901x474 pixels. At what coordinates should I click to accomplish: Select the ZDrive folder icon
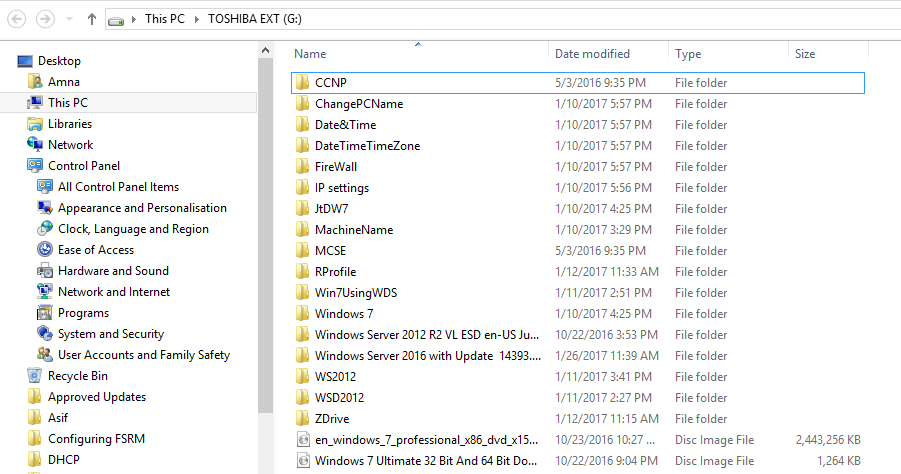coord(303,419)
